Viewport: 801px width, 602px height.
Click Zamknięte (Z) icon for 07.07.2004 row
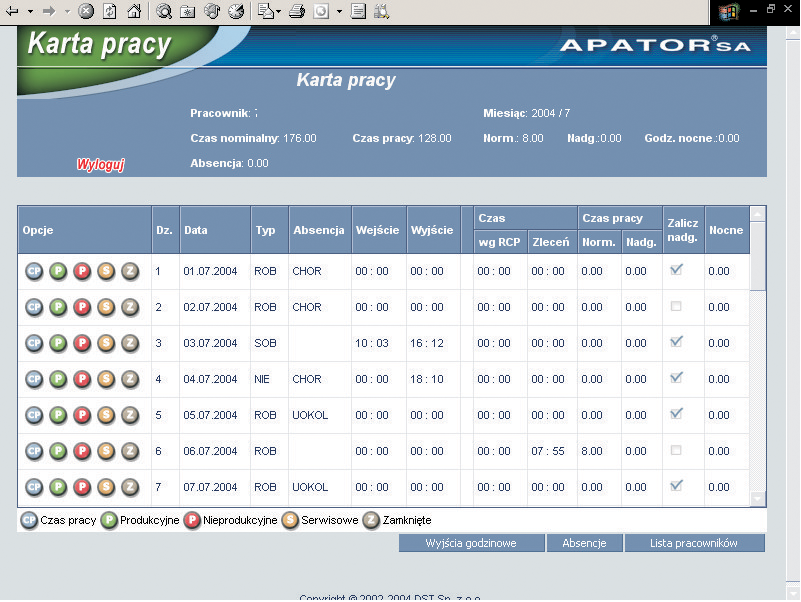click(130, 486)
